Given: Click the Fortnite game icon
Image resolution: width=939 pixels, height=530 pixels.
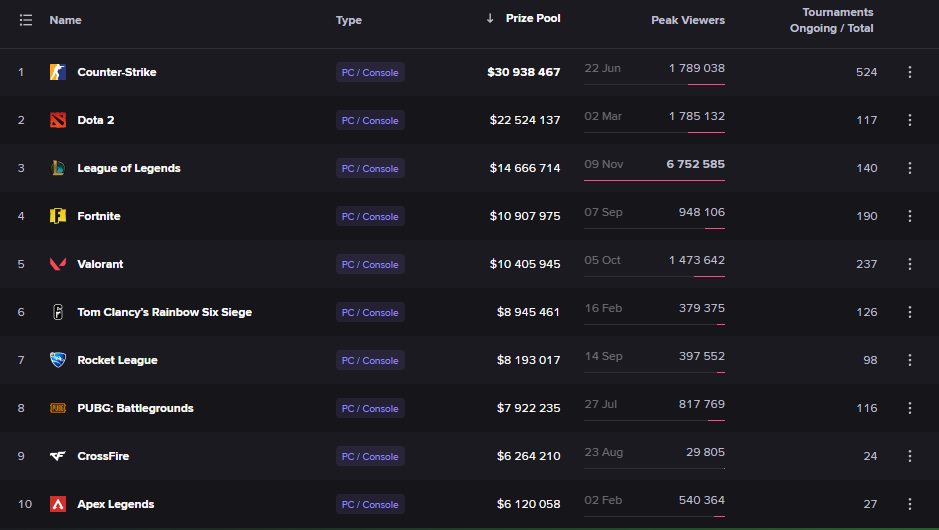Looking at the screenshot, I should click(58, 216).
